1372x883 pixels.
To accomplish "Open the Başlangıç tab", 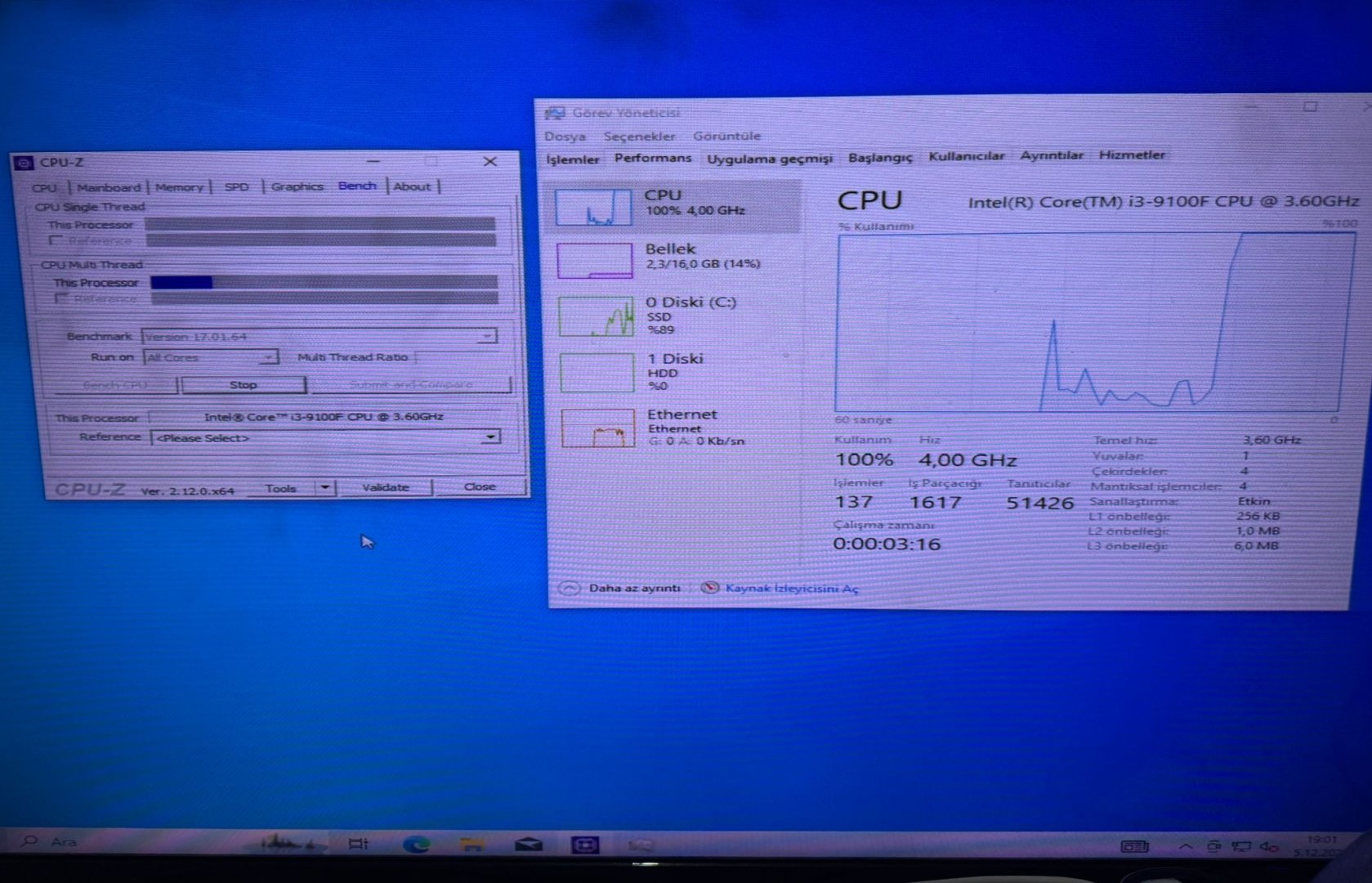I will tap(880, 157).
